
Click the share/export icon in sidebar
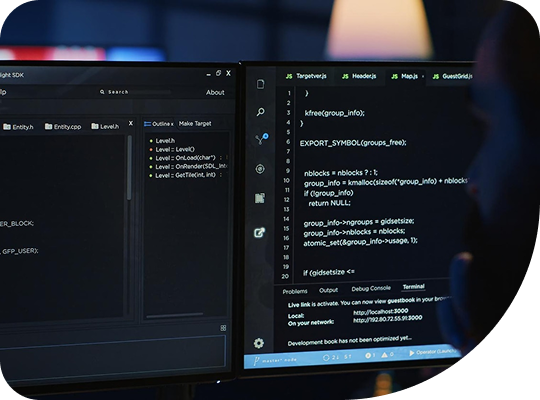coord(259,233)
